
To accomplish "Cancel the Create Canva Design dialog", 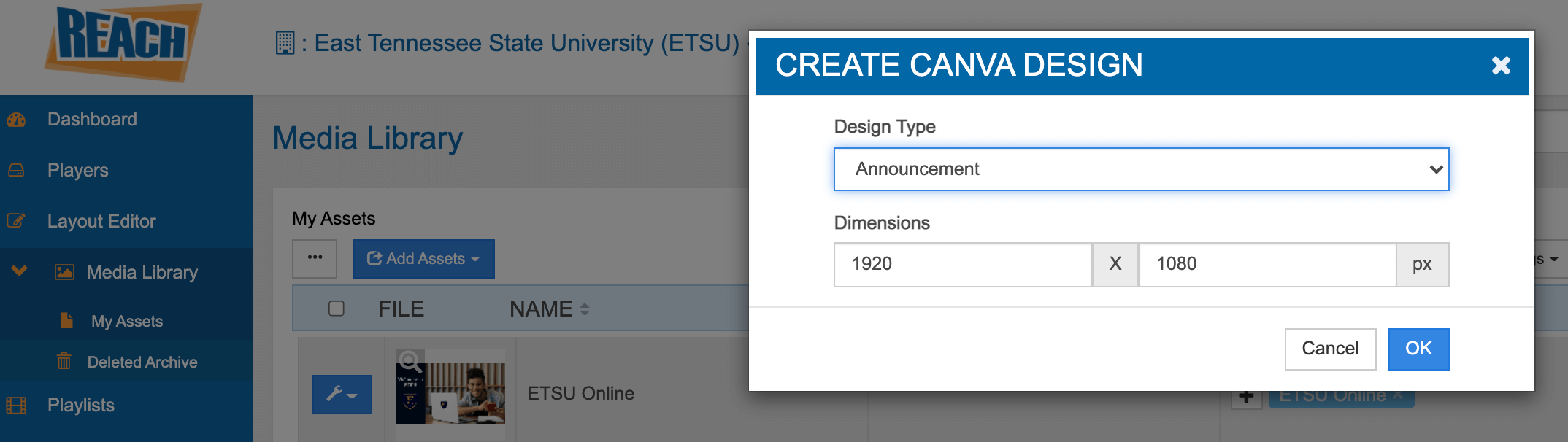I will coord(1330,349).
